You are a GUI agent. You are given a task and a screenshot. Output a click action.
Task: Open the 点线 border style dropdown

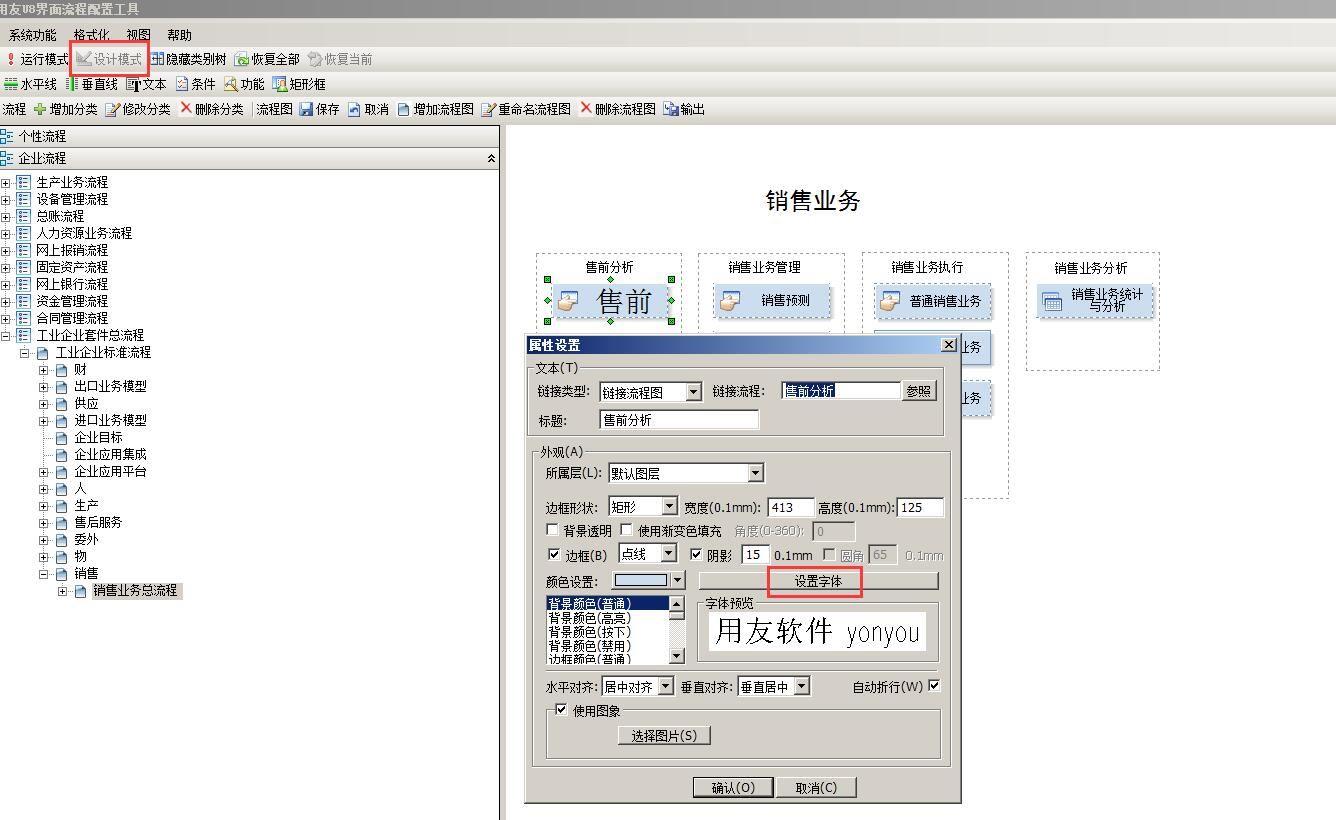[669, 554]
